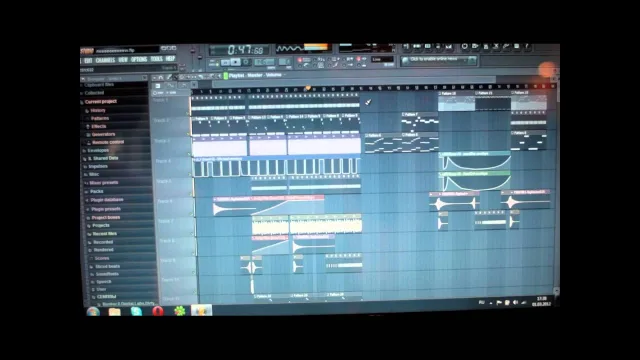
Task: Expand the Mixer presets folder
Action: pyautogui.click(x=103, y=183)
